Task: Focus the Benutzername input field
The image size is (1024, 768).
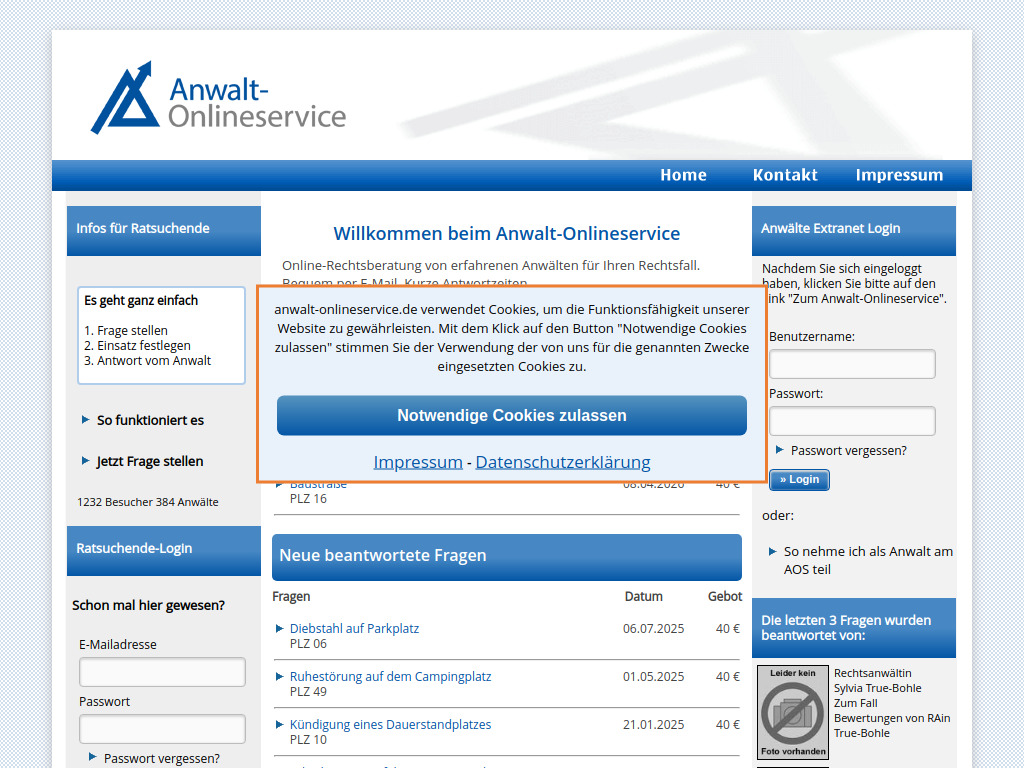Action: click(x=852, y=364)
